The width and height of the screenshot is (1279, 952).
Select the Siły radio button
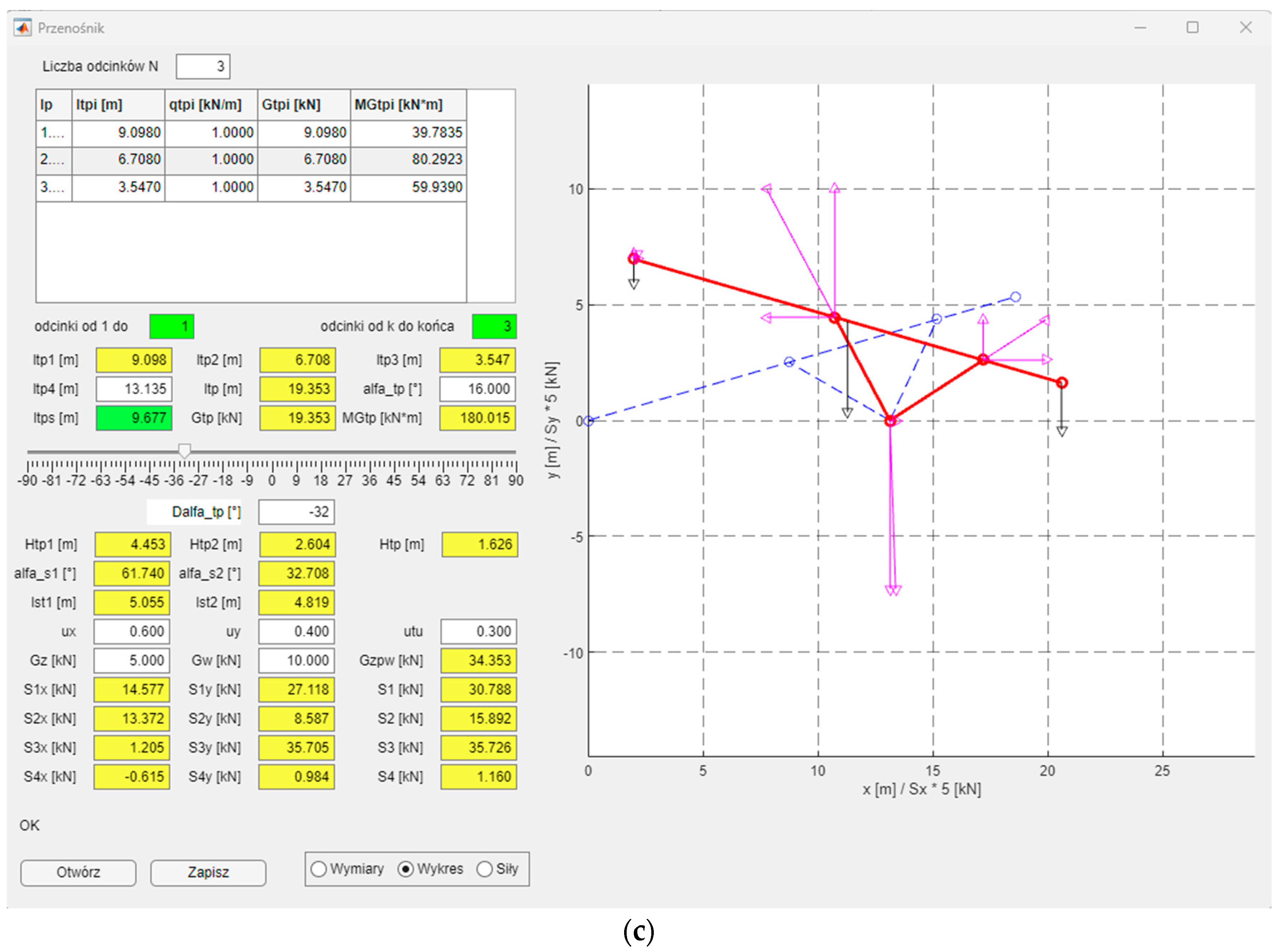[x=485, y=868]
